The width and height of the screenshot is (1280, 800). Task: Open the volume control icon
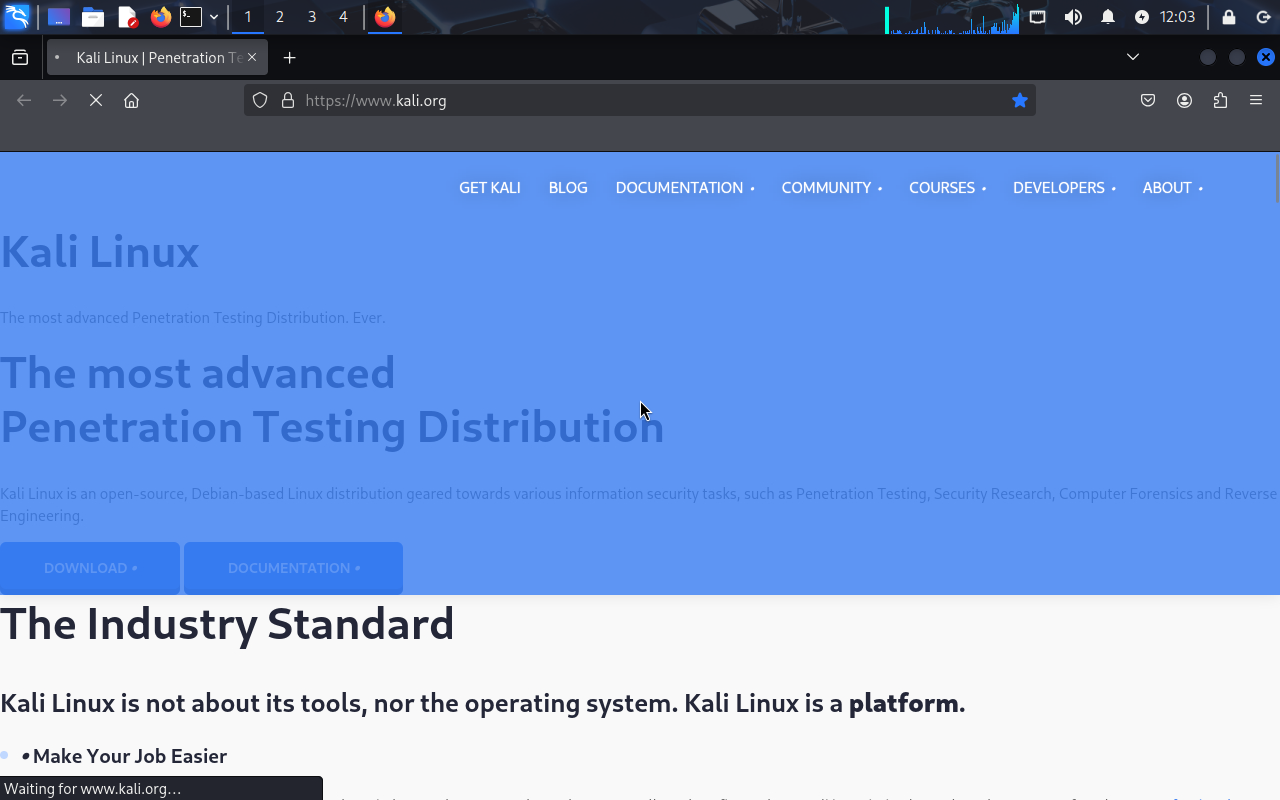(1073, 17)
